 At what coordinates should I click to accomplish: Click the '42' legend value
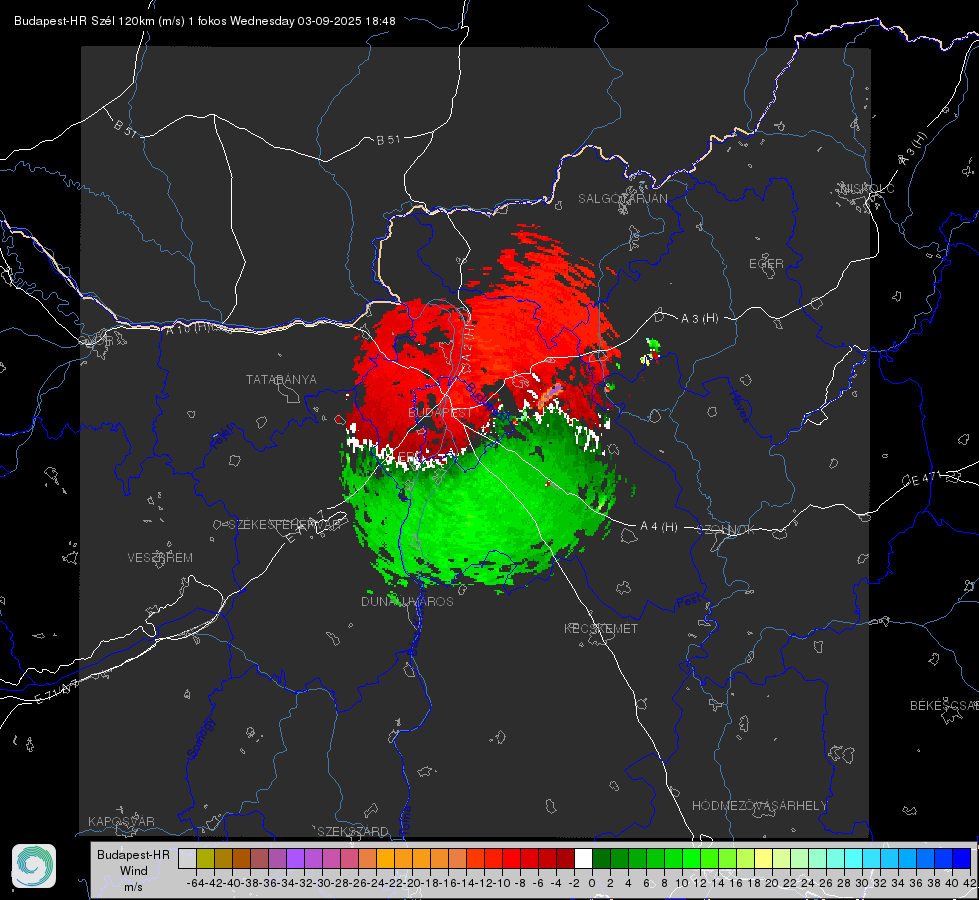click(969, 883)
